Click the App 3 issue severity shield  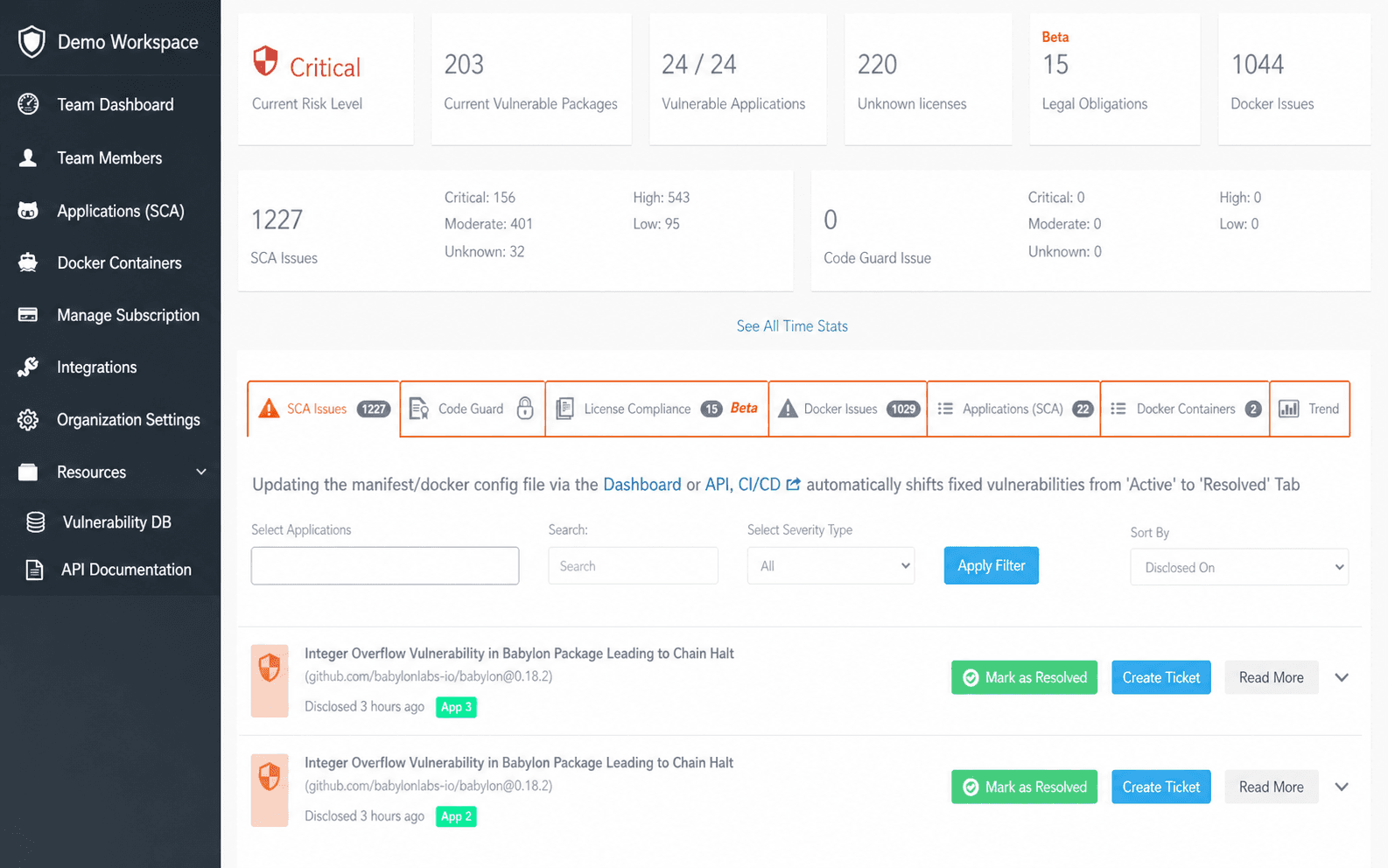(x=270, y=668)
